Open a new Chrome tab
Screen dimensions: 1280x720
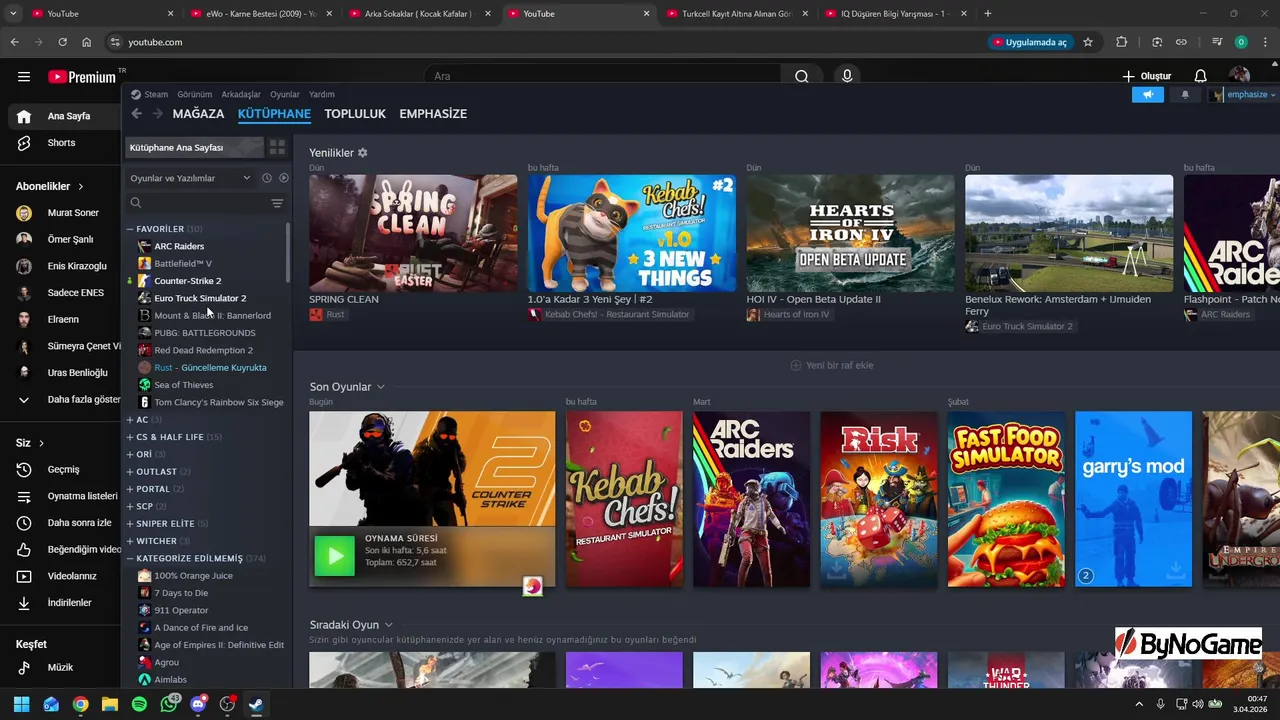988,14
